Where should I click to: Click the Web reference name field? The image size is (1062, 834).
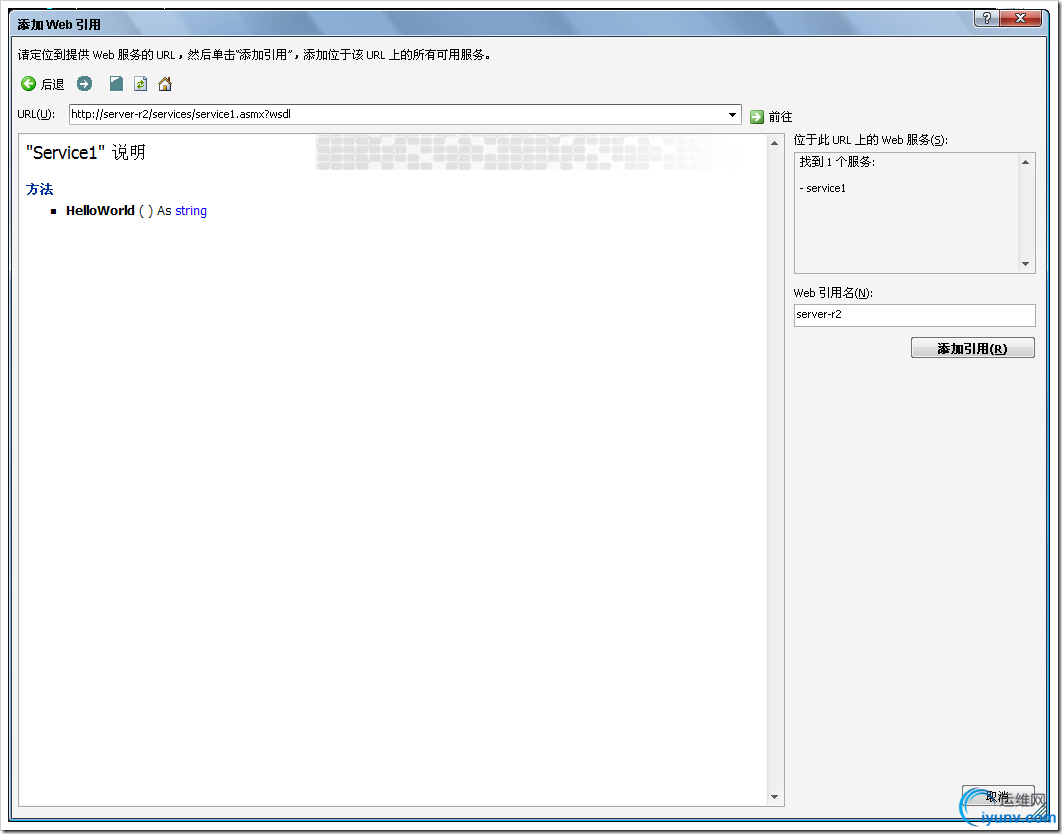pos(914,315)
